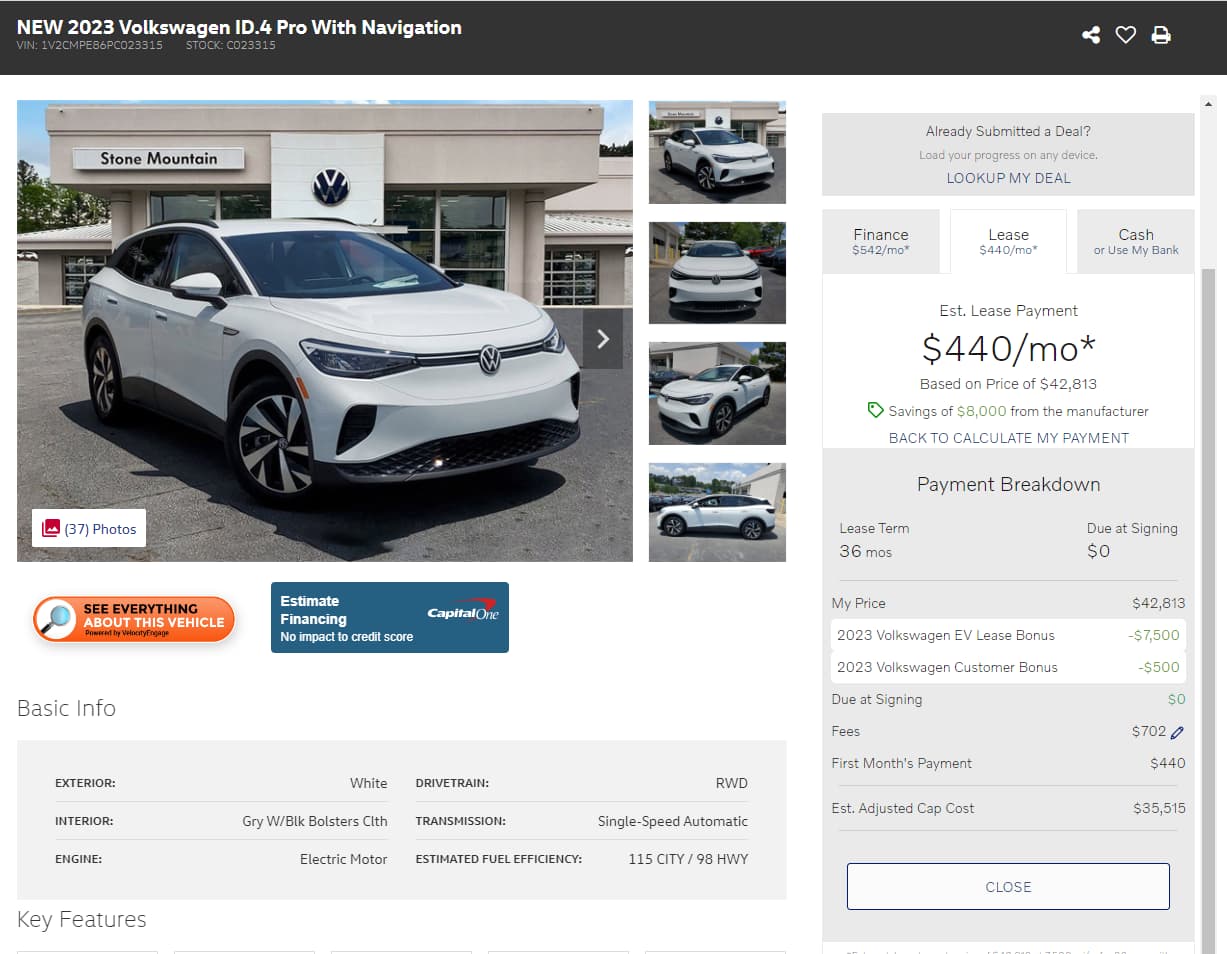Click the 2023 Volkswagen Customer Bonus row
This screenshot has width=1227, height=954.
tap(1008, 667)
